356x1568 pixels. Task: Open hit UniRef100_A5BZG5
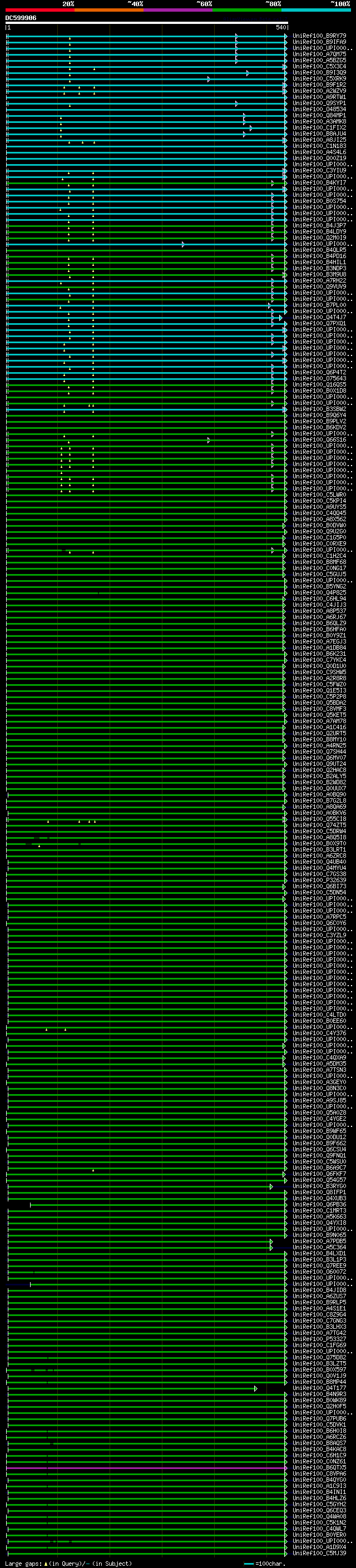[x=319, y=60]
